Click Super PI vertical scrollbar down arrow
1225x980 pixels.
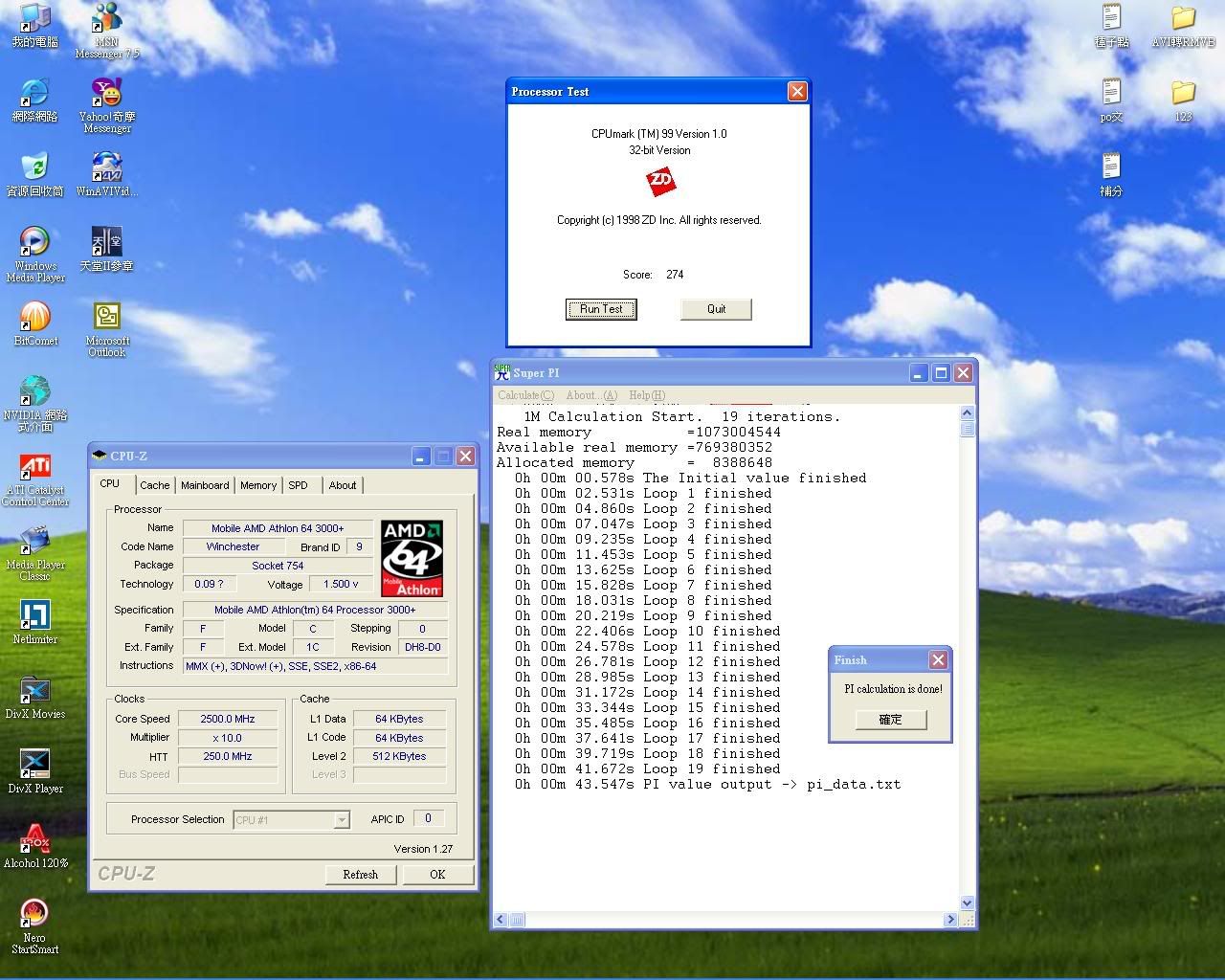[967, 902]
